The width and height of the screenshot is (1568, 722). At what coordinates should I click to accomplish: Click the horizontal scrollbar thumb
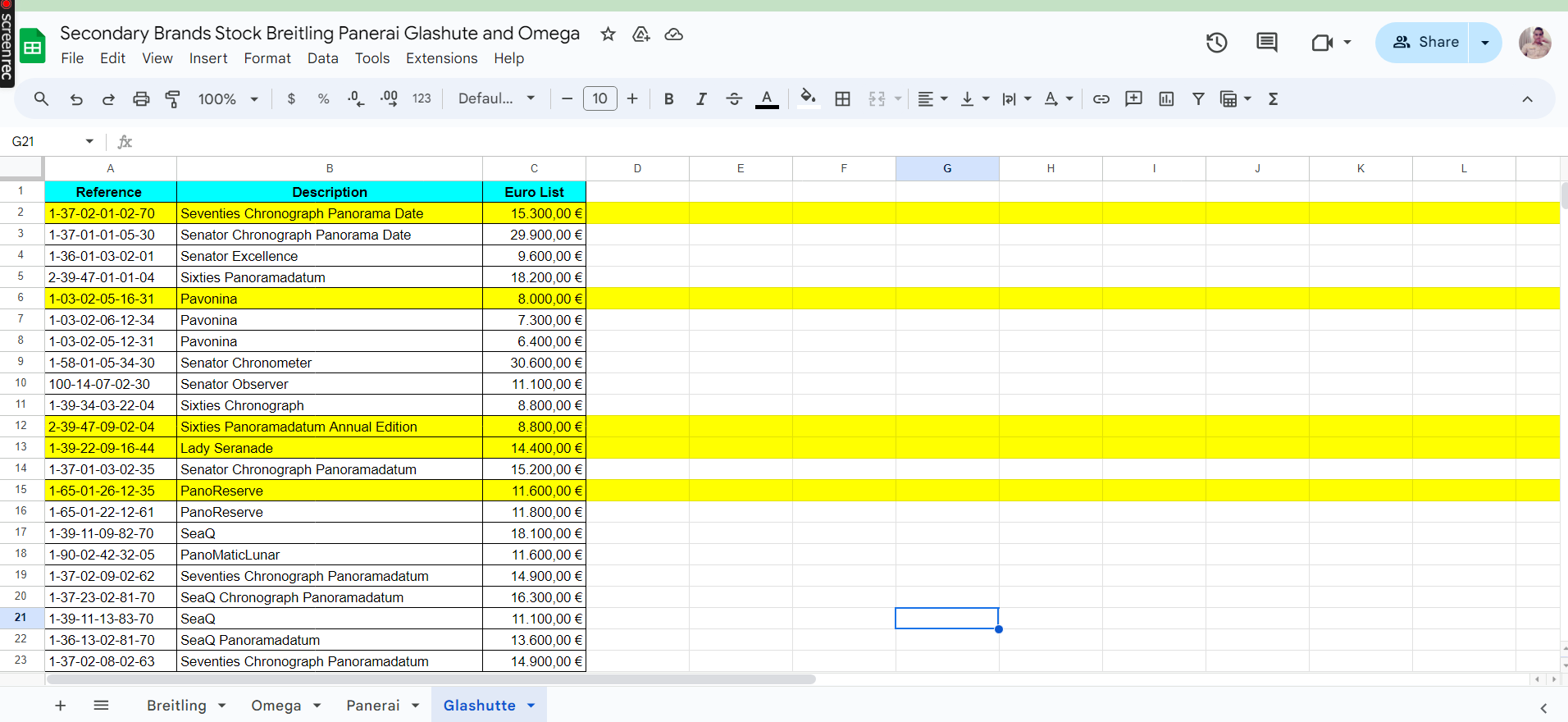[431, 679]
